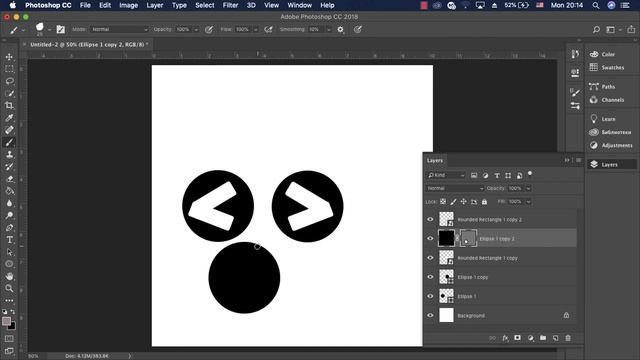Open brush Flow dropdown arrow

click(x=256, y=29)
